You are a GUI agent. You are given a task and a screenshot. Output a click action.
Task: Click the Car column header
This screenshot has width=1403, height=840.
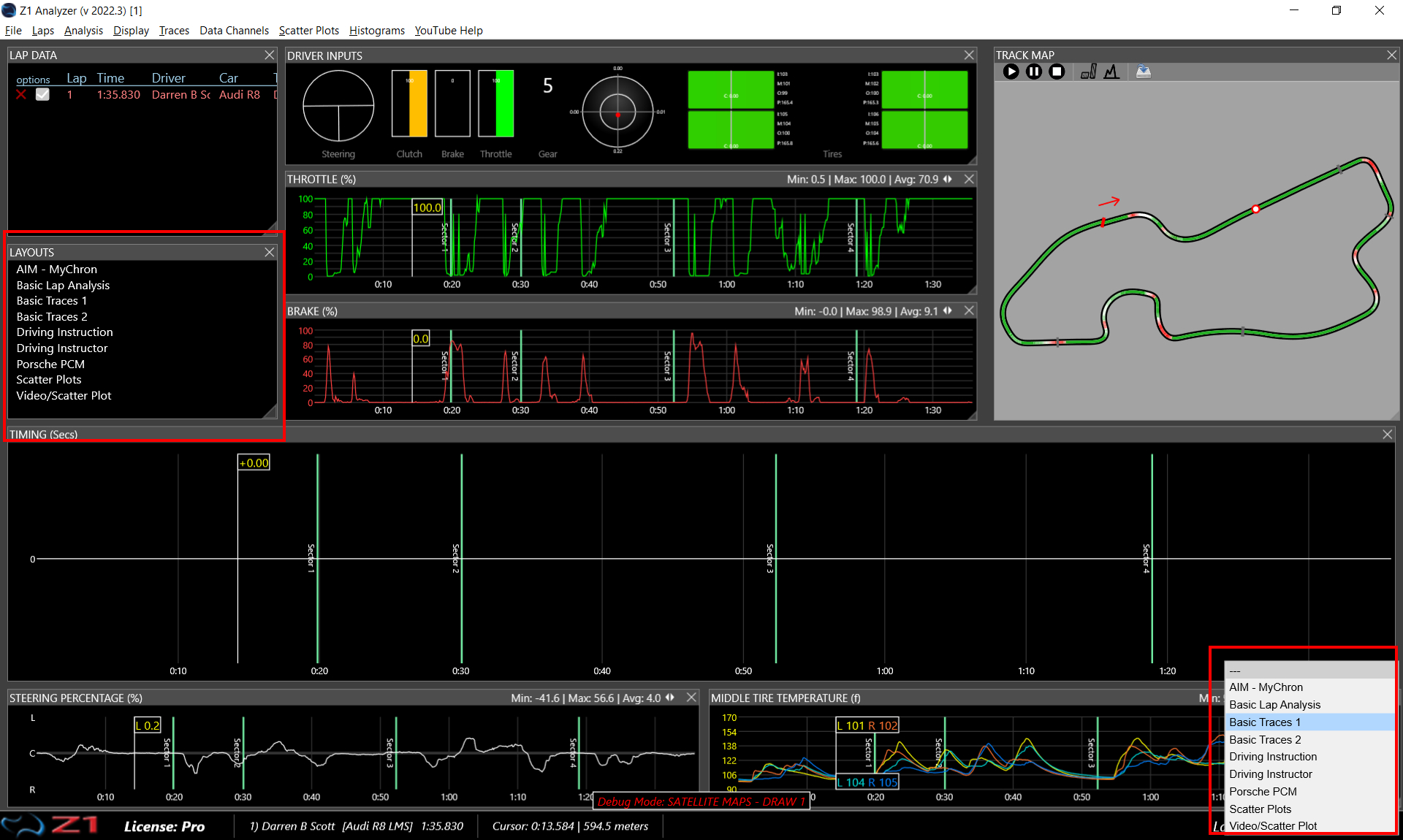point(228,78)
